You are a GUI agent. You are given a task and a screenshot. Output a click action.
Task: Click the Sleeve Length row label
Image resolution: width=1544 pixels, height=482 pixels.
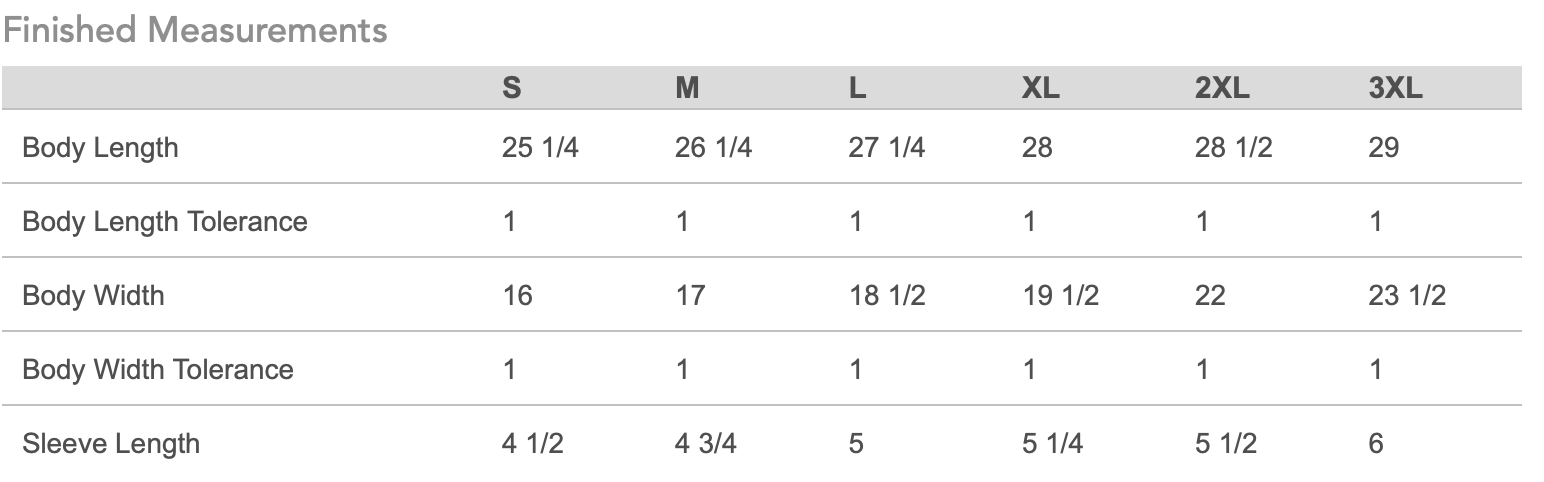[x=111, y=443]
